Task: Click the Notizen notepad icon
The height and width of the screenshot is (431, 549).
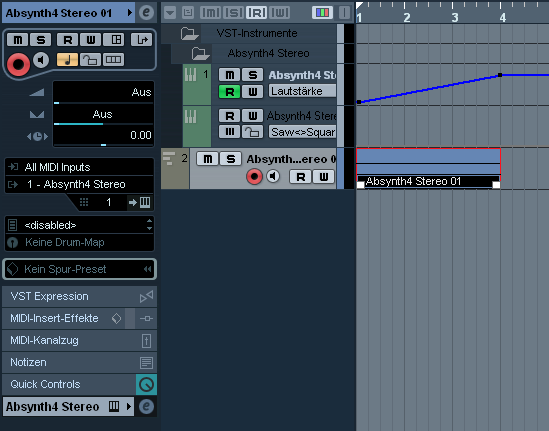Action: [x=146, y=363]
